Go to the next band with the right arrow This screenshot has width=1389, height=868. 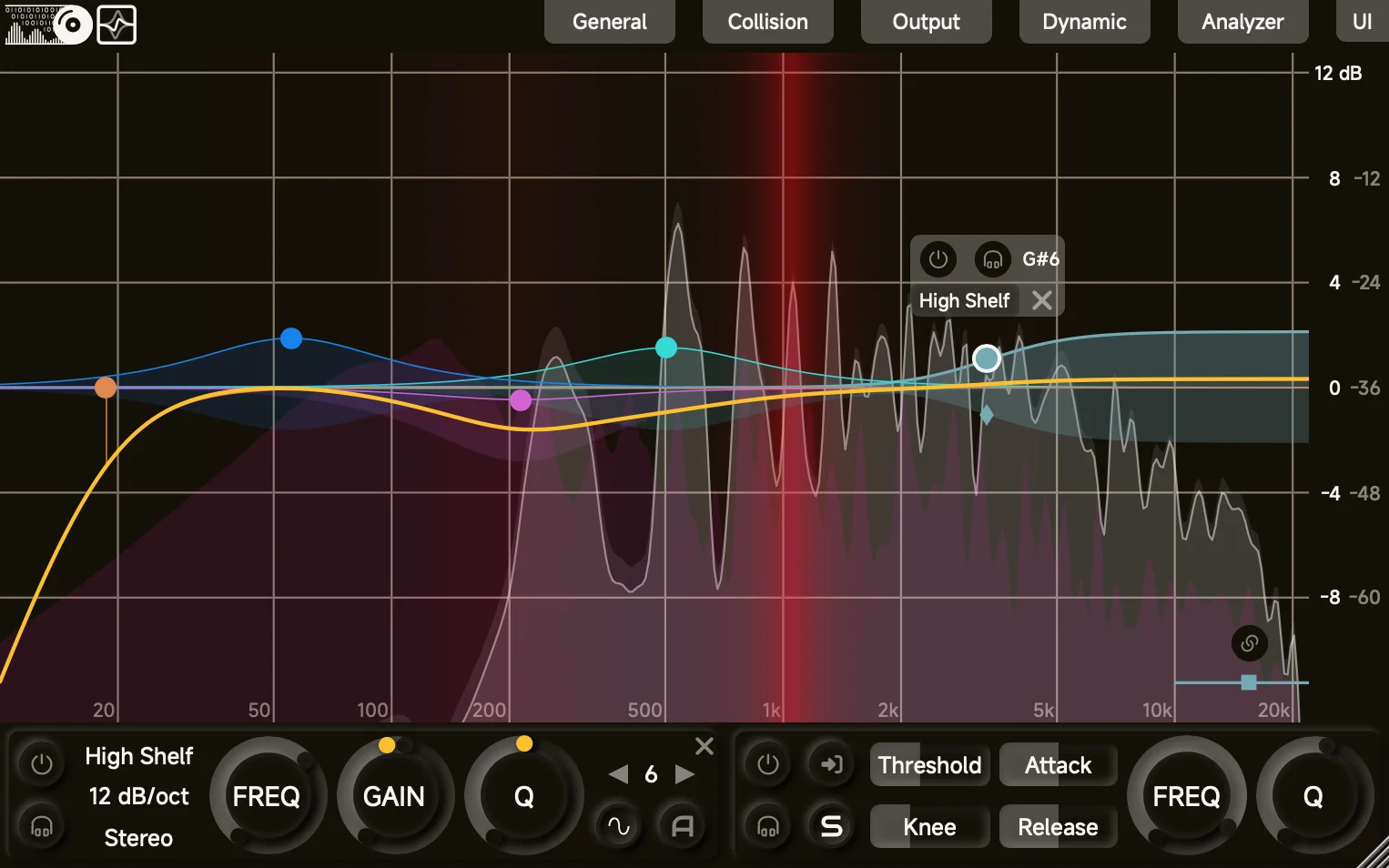[684, 774]
